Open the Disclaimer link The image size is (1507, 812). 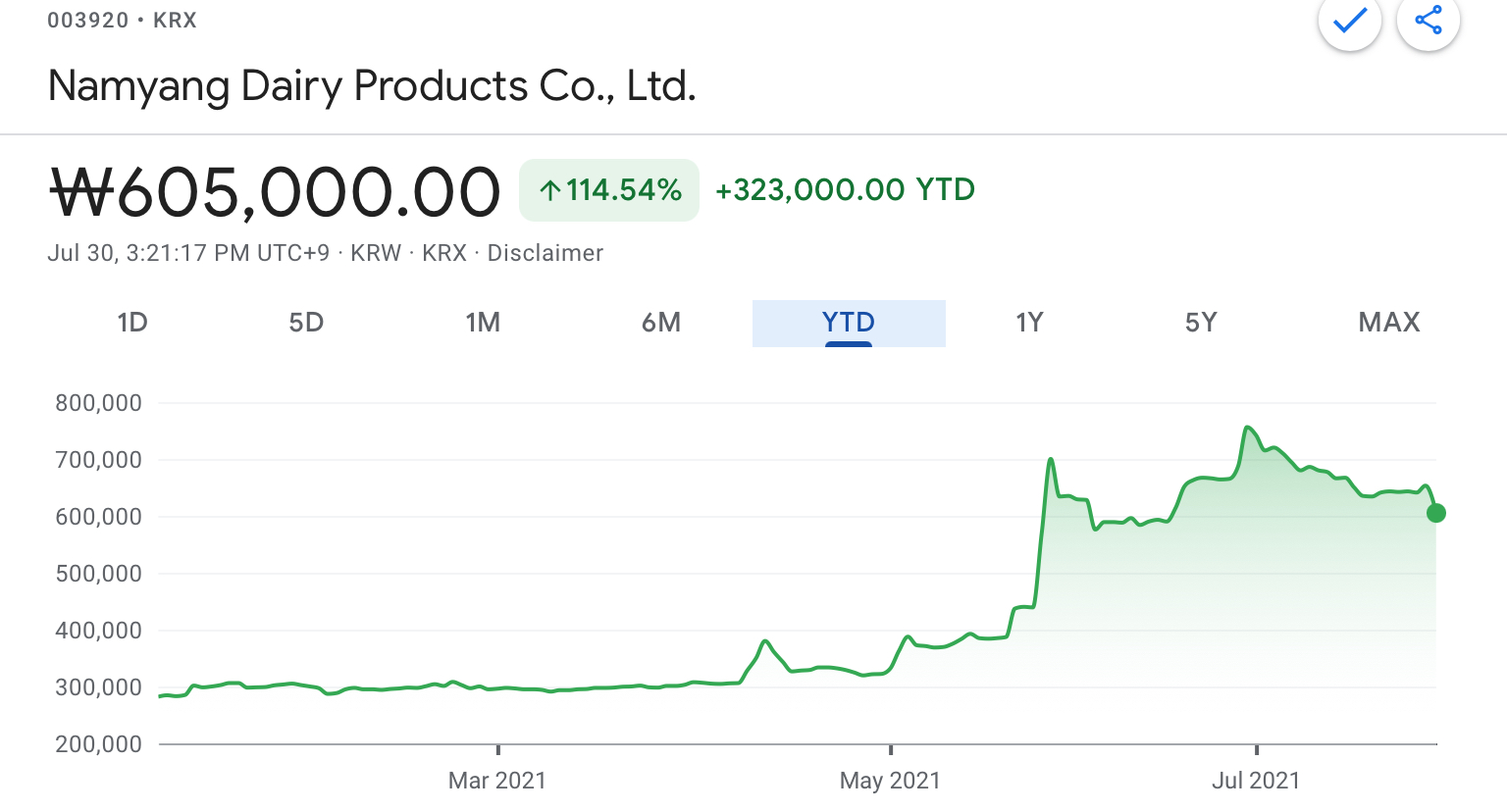click(545, 253)
